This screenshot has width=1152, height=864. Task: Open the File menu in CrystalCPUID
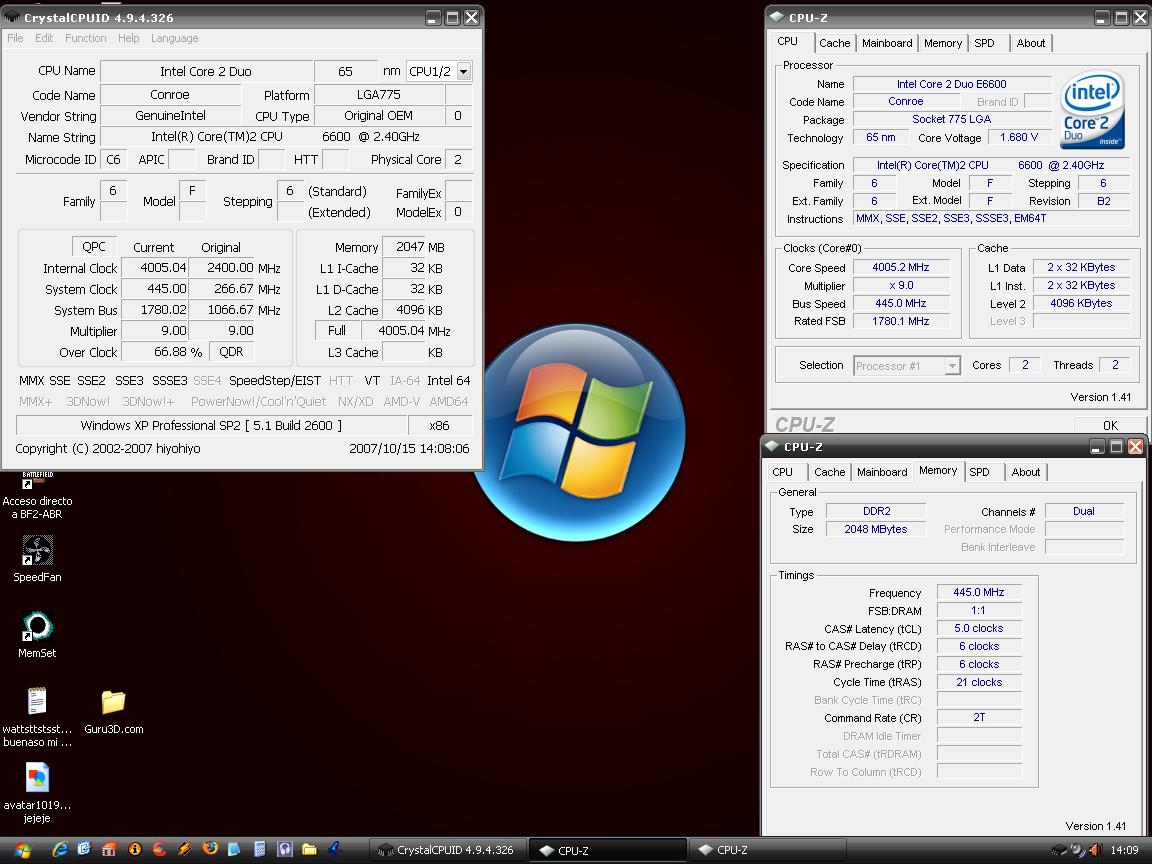(15, 38)
